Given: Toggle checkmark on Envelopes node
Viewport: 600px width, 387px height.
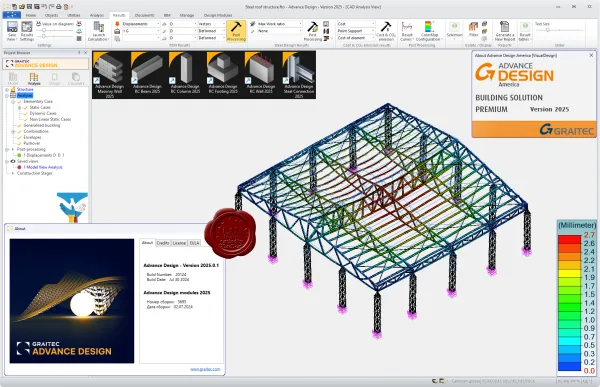Looking at the screenshot, I should tap(20, 137).
